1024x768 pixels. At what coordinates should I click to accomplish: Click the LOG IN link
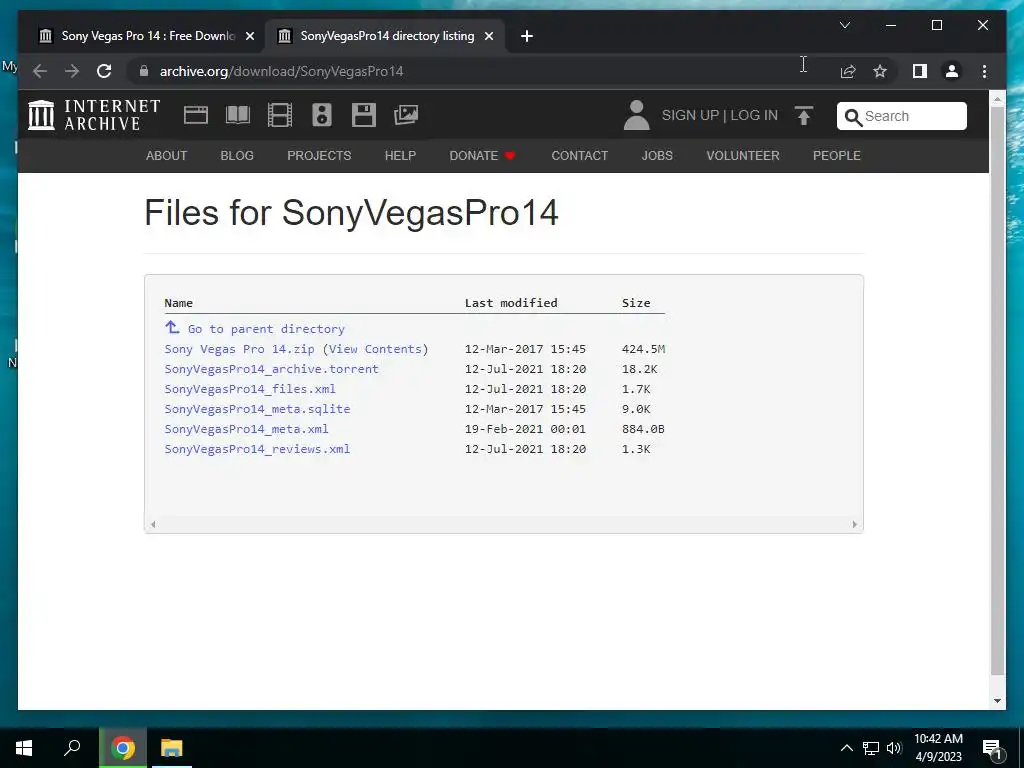pyautogui.click(x=754, y=115)
